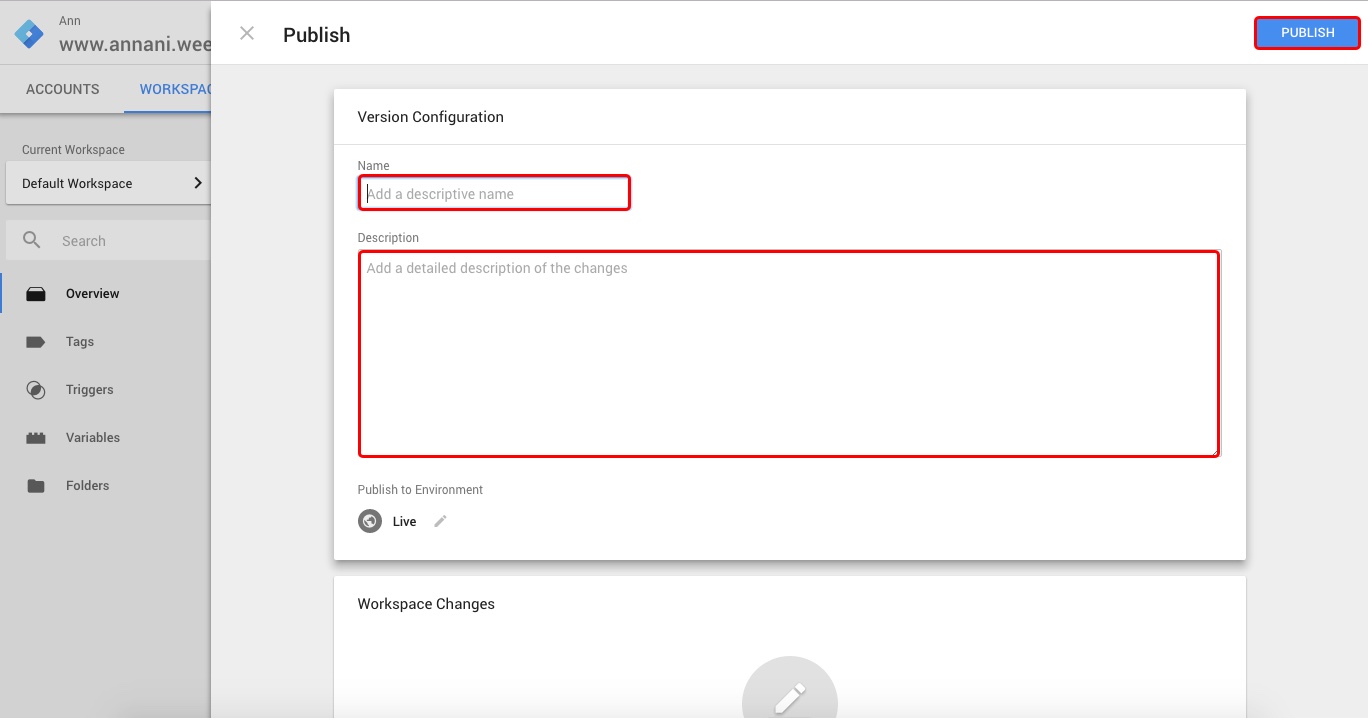
Task: Click the Triggers circle icon
Action: pos(36,390)
